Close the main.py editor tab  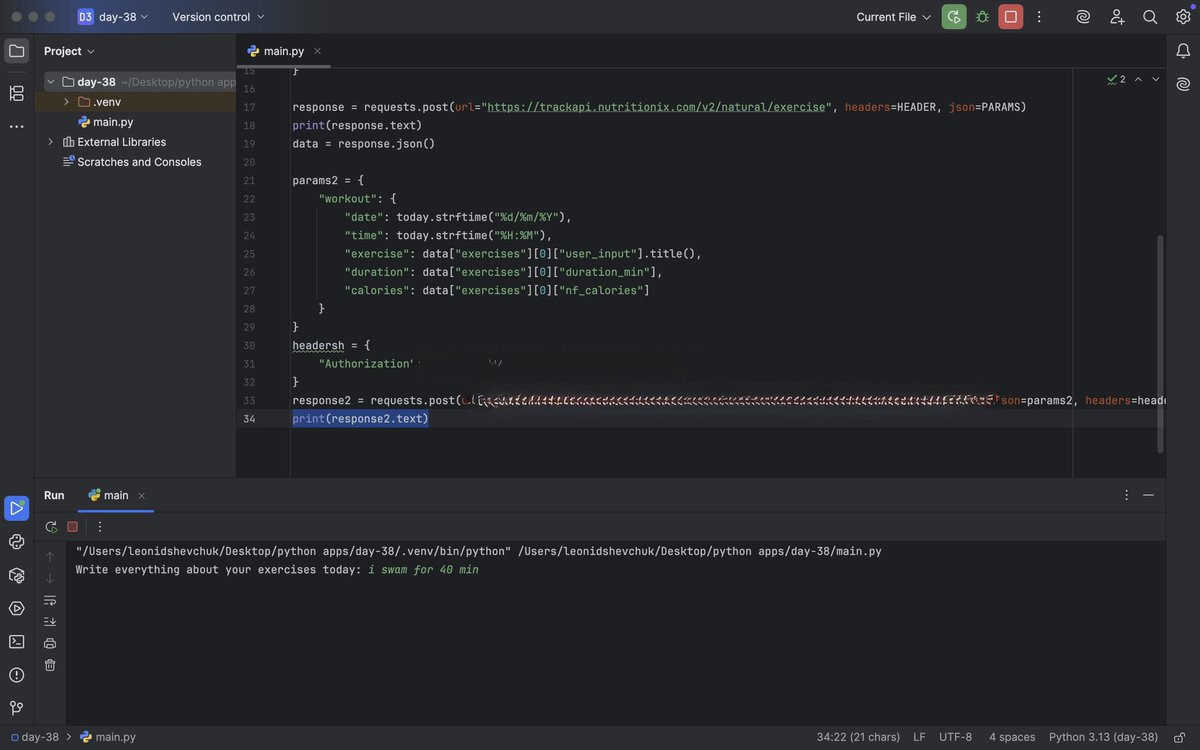pos(317,51)
